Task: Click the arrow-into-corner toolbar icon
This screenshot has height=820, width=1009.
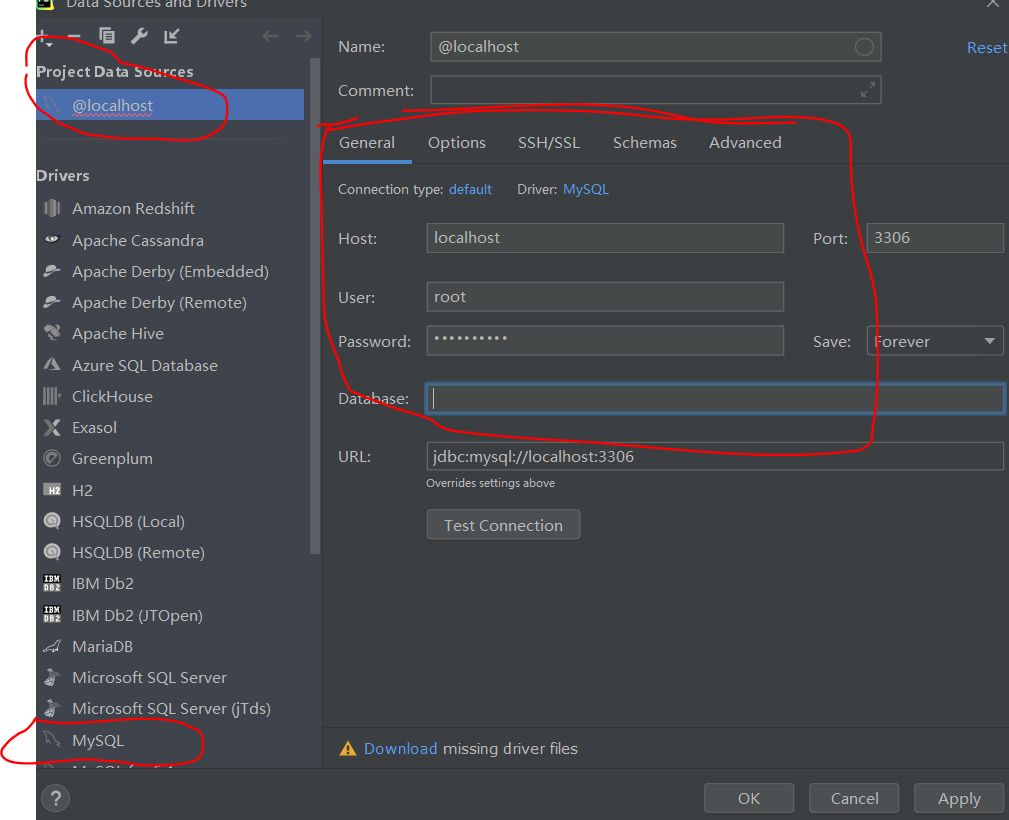Action: coord(171,36)
